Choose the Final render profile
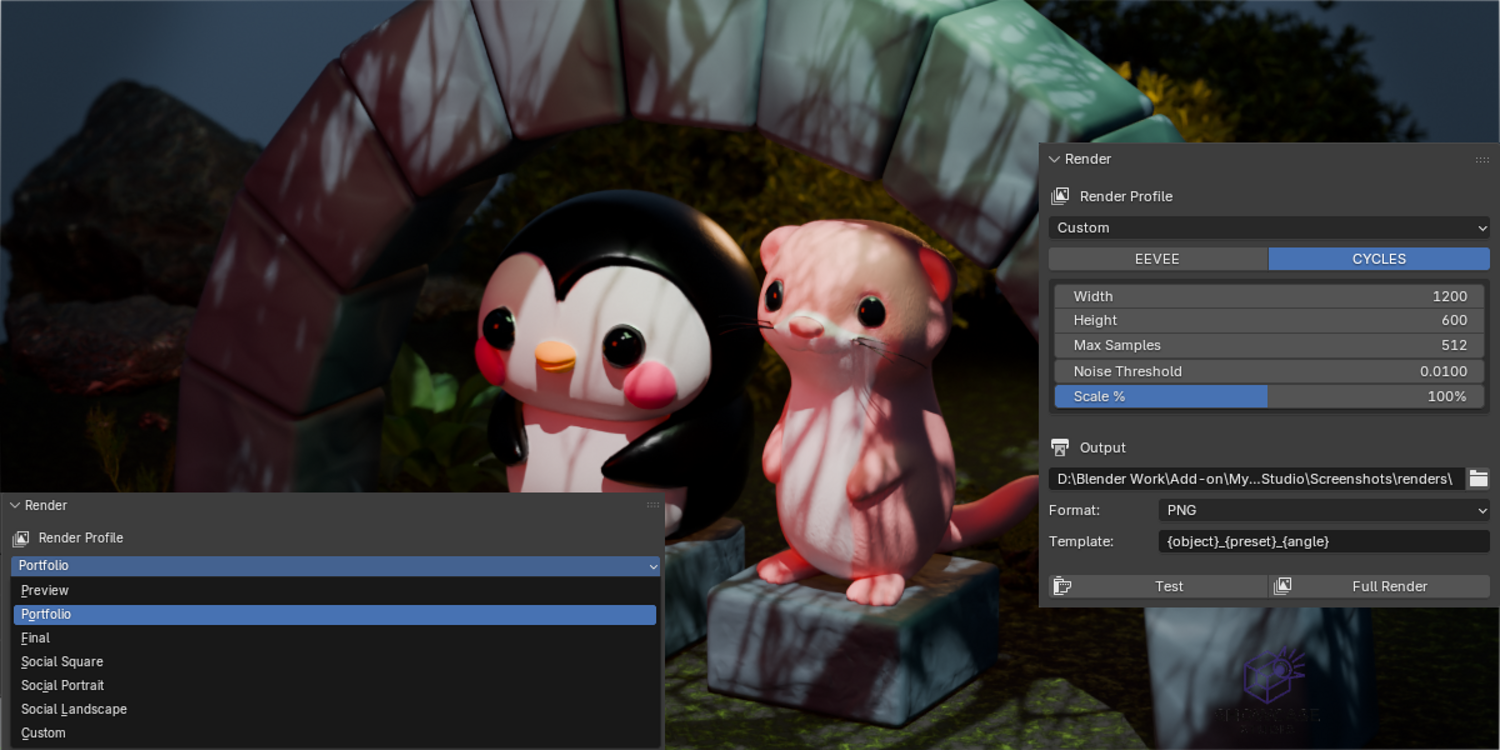Viewport: 1500px width, 750px height. pos(335,638)
